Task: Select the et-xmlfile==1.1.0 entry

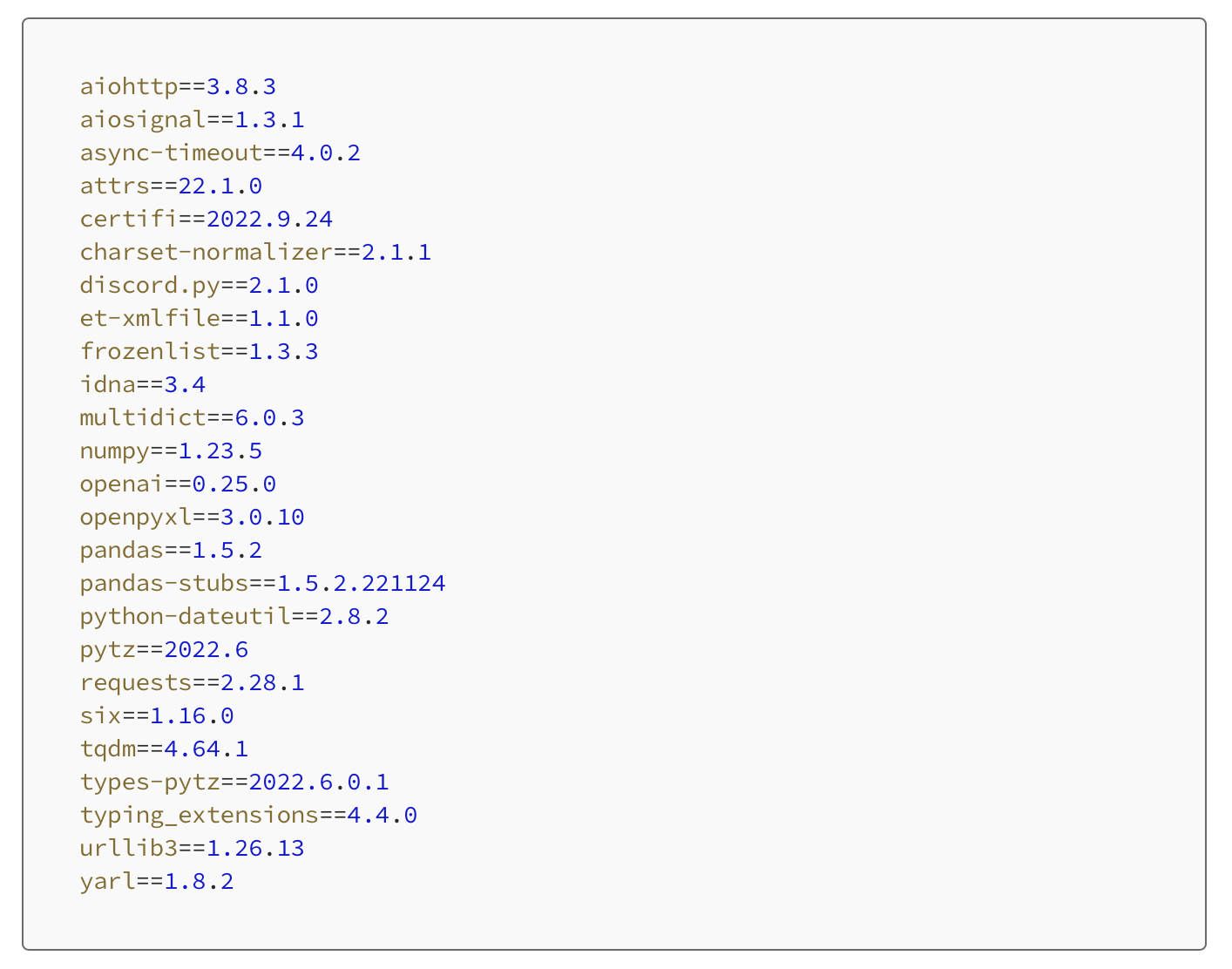Action: coord(199,318)
